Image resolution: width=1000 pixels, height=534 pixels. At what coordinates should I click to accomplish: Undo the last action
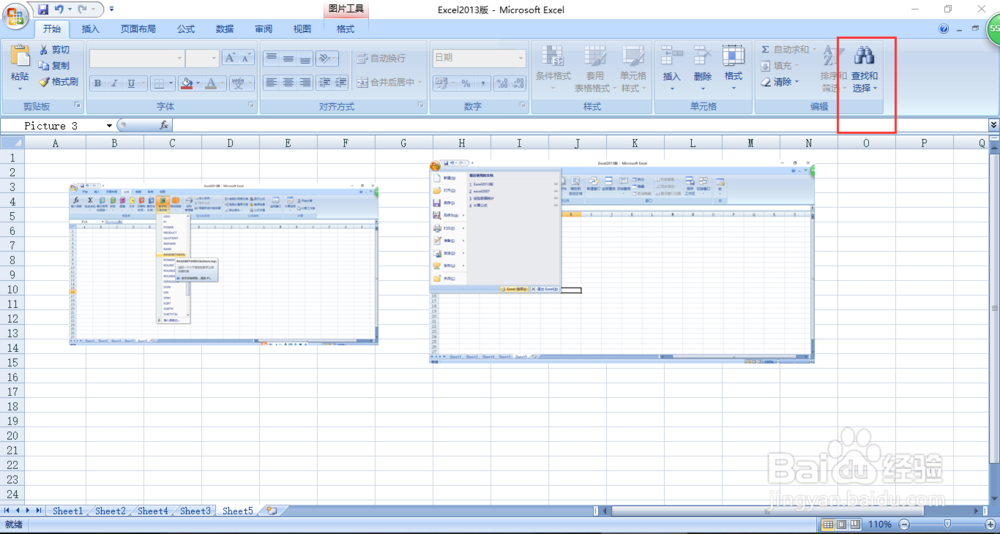pos(59,10)
